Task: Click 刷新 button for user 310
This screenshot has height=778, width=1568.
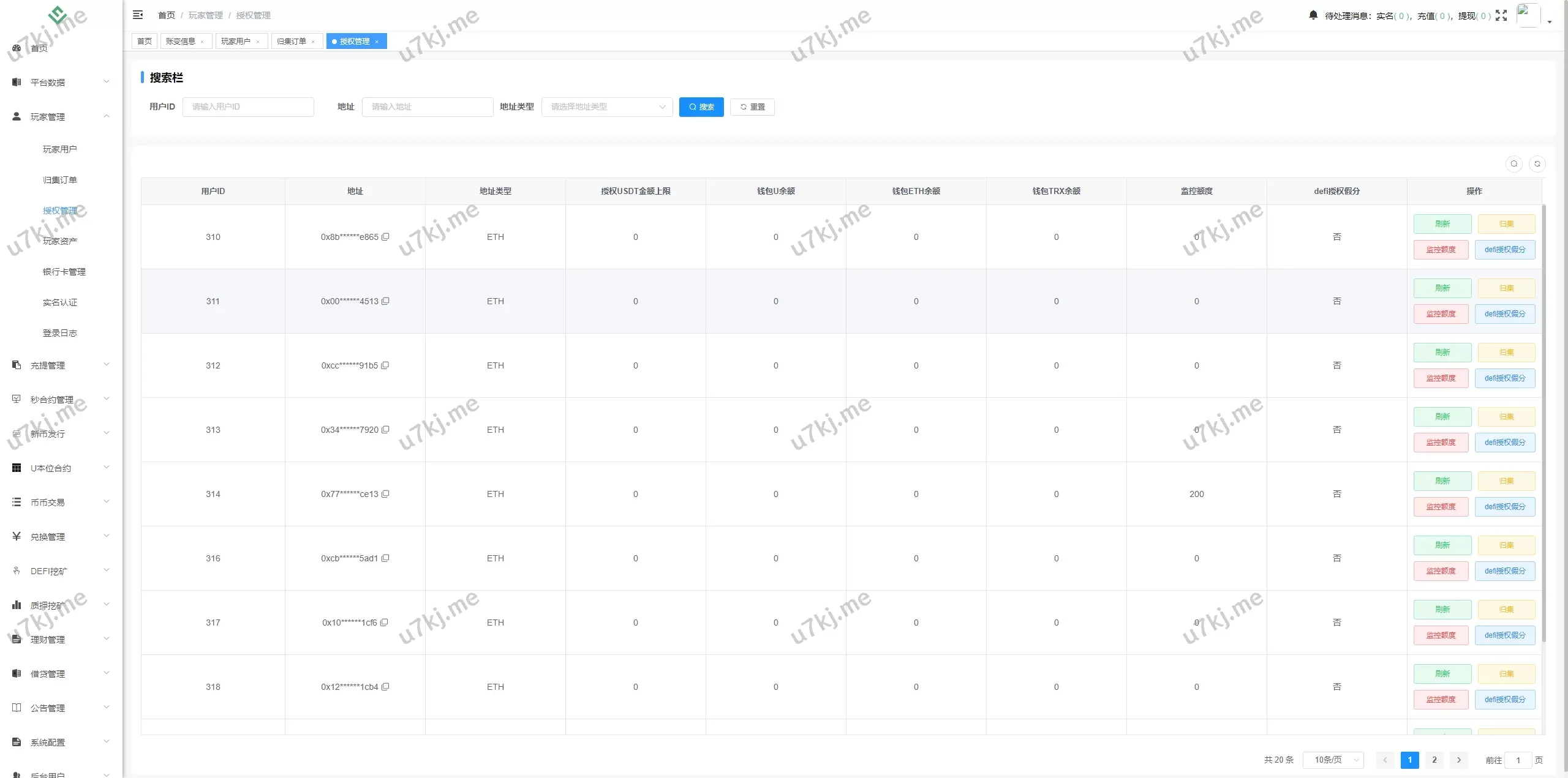Action: (x=1442, y=224)
